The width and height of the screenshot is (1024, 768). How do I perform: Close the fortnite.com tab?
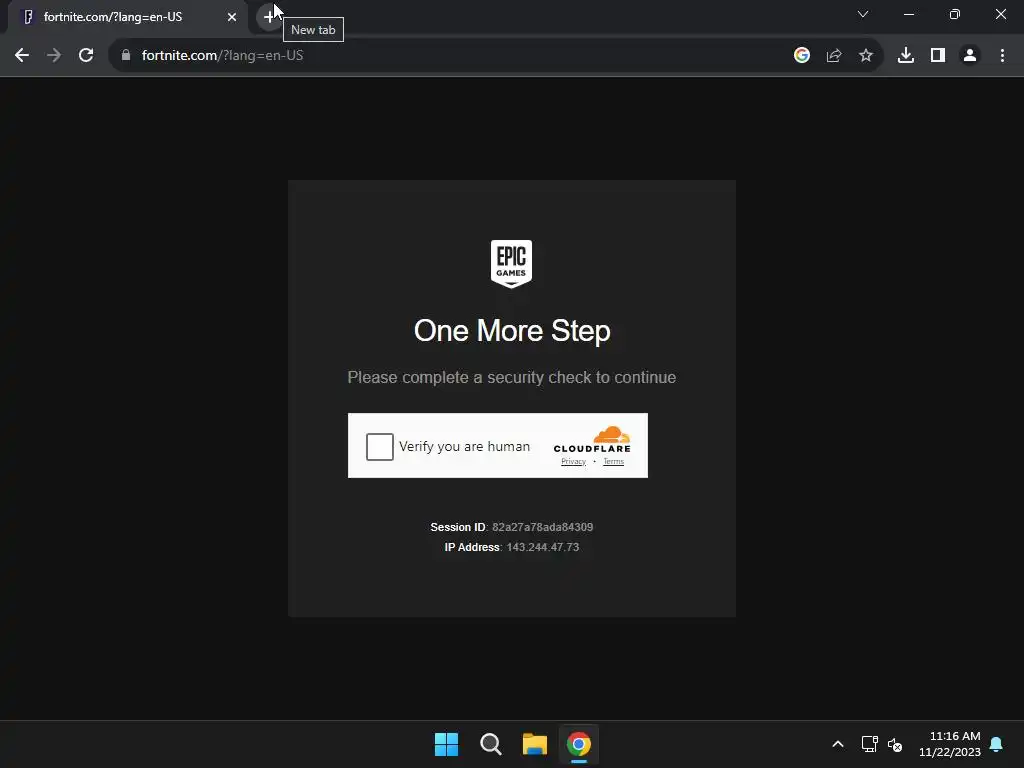pyautogui.click(x=232, y=17)
